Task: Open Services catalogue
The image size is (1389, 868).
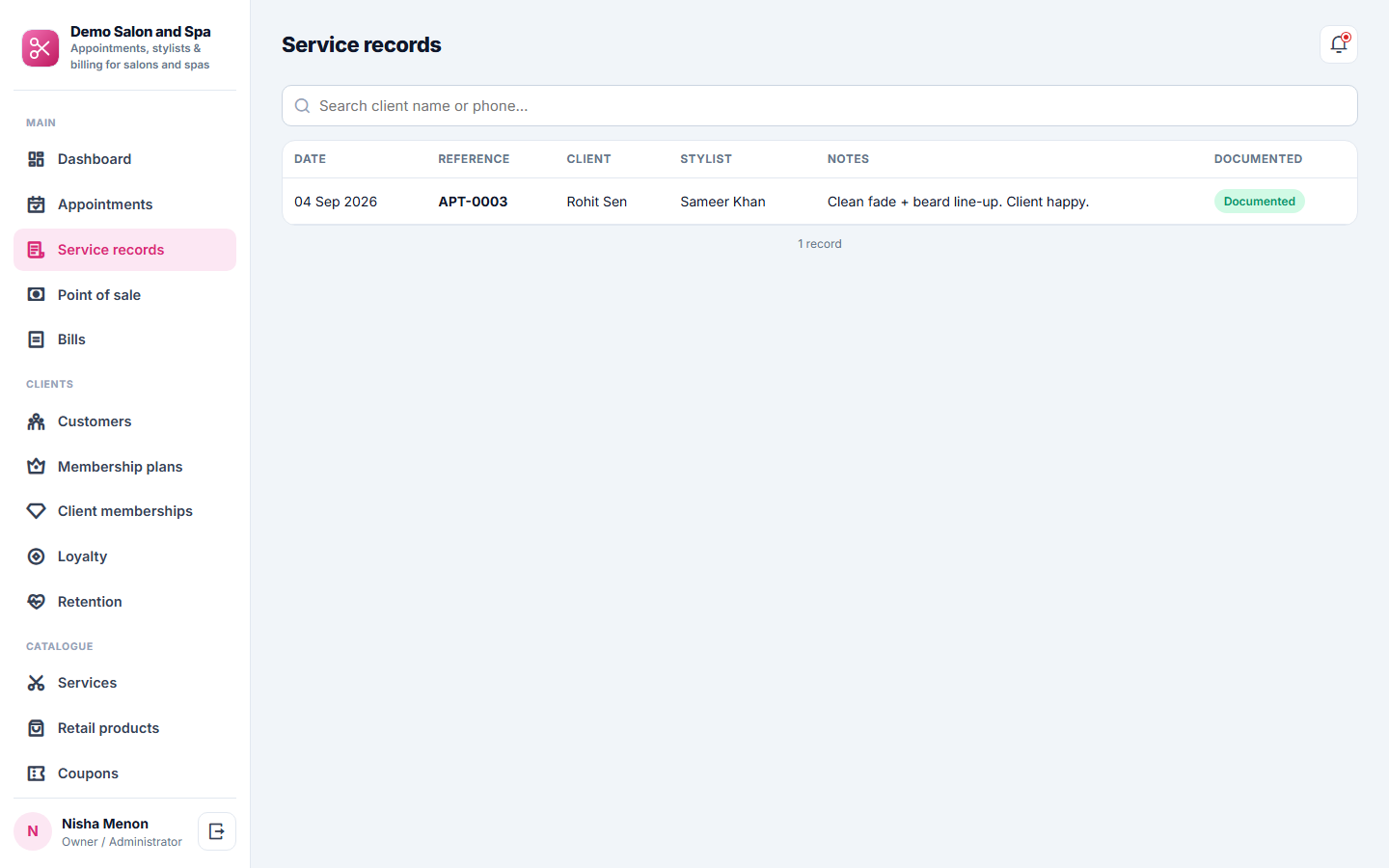Action: coord(124,683)
